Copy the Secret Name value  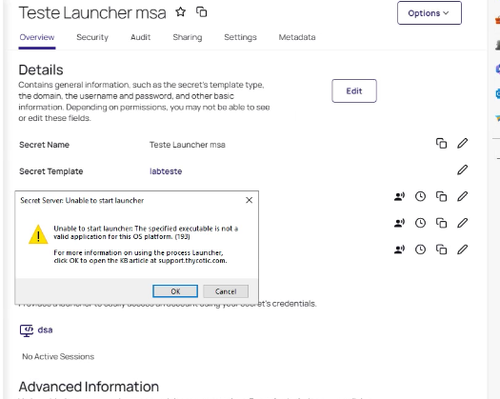[441, 143]
